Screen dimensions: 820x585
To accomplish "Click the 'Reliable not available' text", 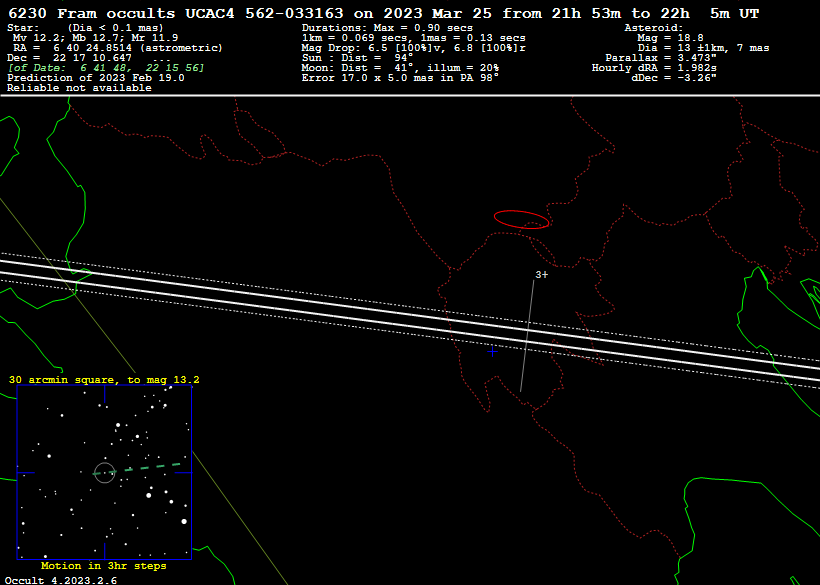I will 79,88.
